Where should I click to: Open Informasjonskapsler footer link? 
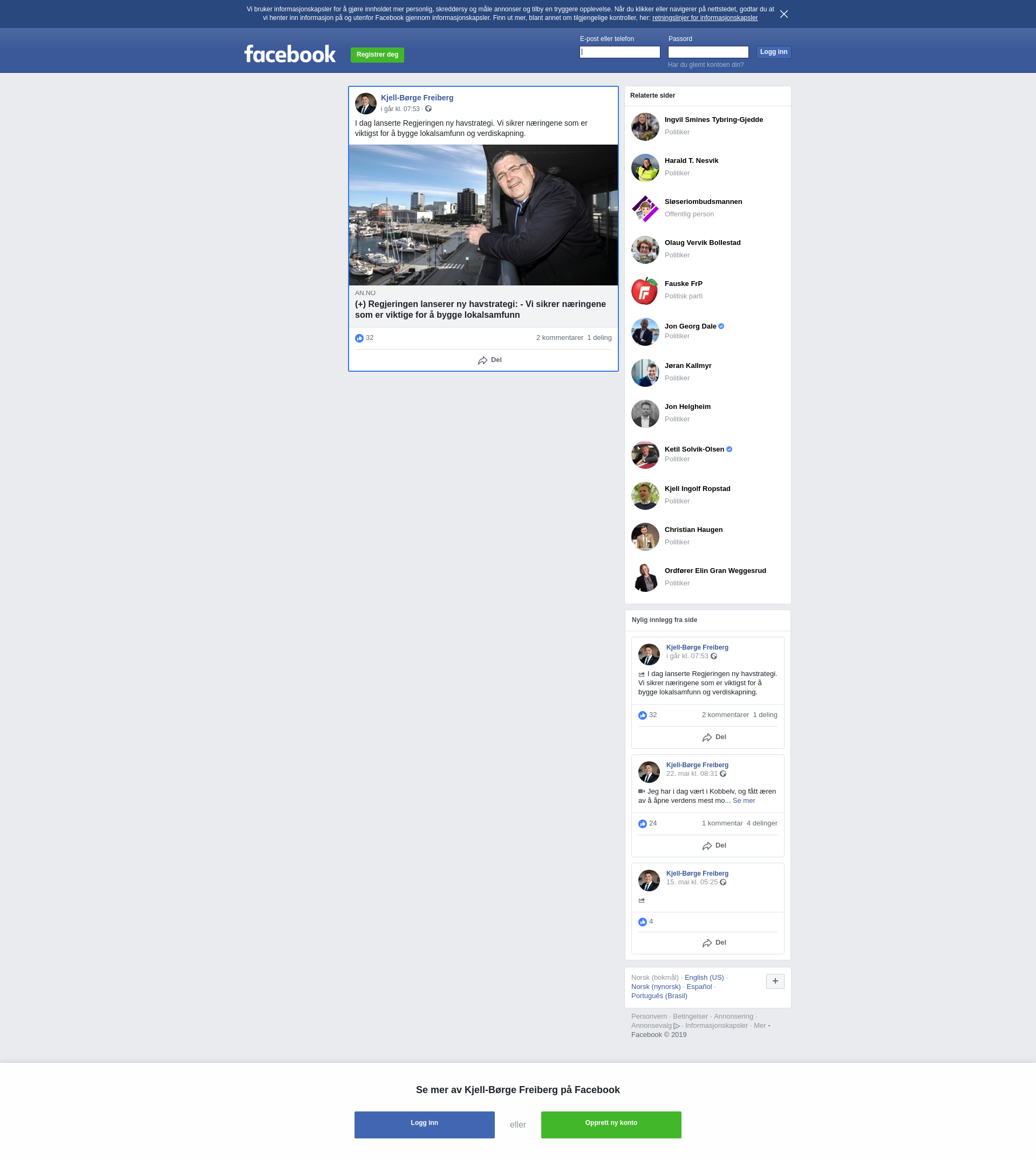point(716,1025)
